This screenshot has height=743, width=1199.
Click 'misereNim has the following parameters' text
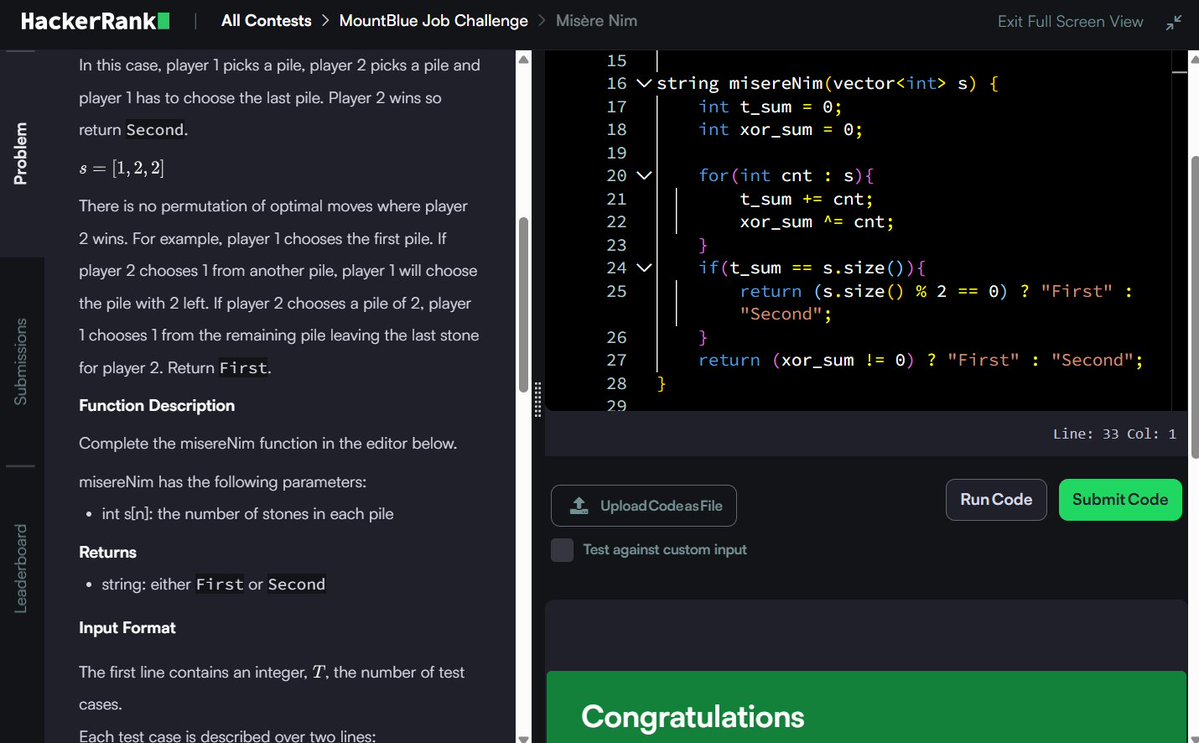tap(223, 482)
